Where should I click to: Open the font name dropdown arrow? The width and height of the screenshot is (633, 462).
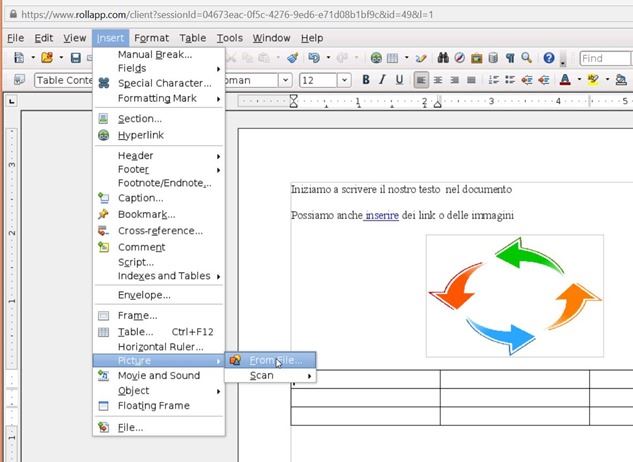[x=285, y=80]
